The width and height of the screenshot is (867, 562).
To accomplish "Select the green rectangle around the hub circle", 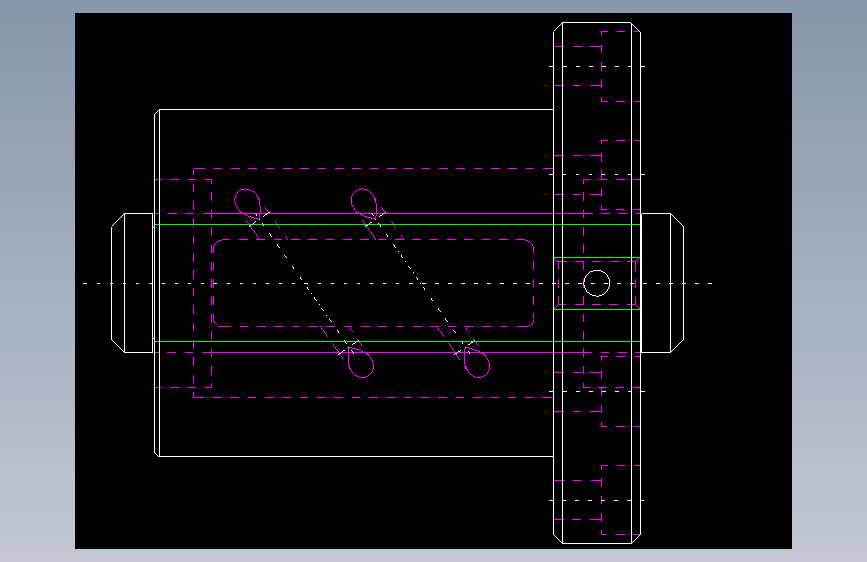I will coord(597,283).
